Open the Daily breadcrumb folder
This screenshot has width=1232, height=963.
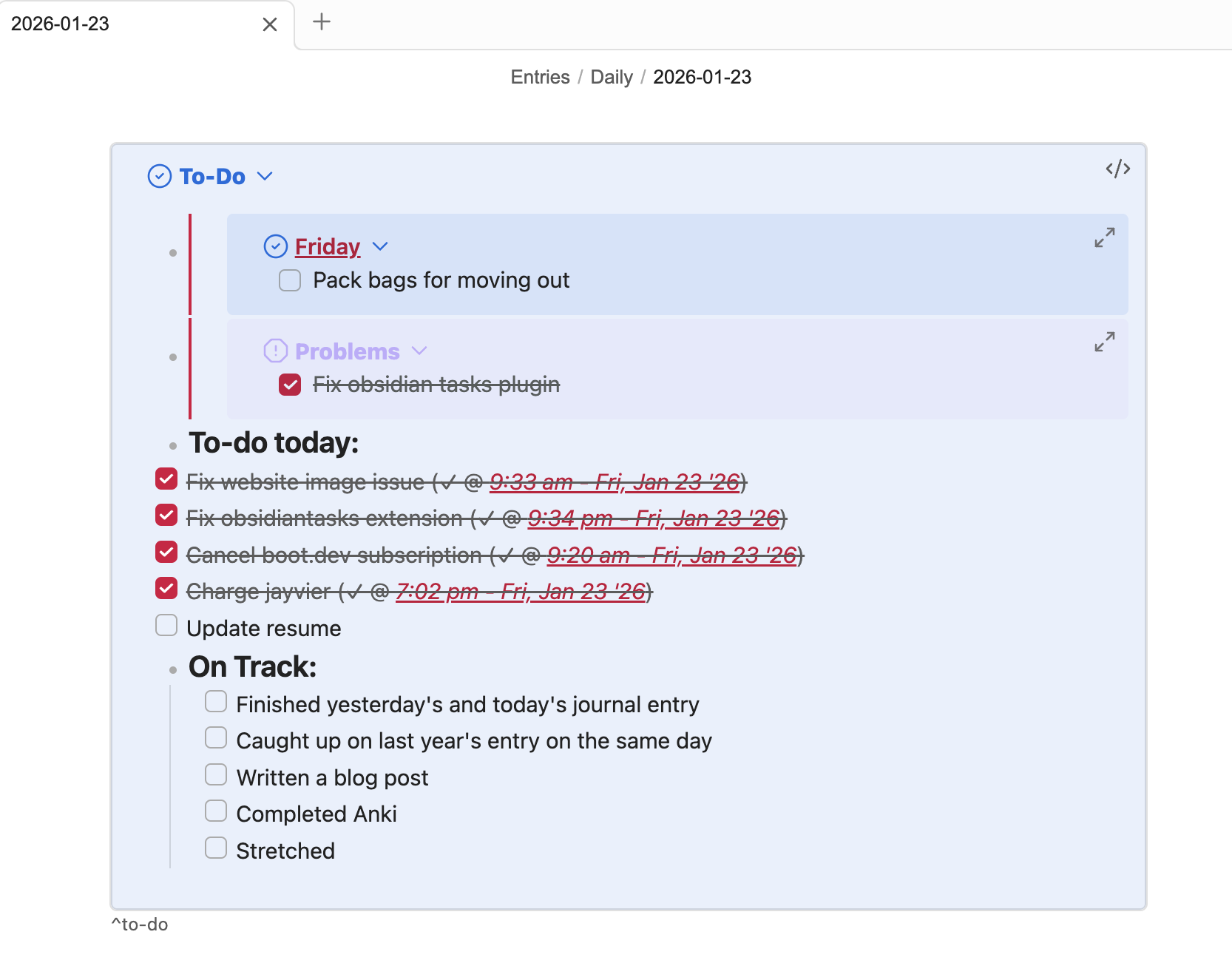(x=611, y=77)
